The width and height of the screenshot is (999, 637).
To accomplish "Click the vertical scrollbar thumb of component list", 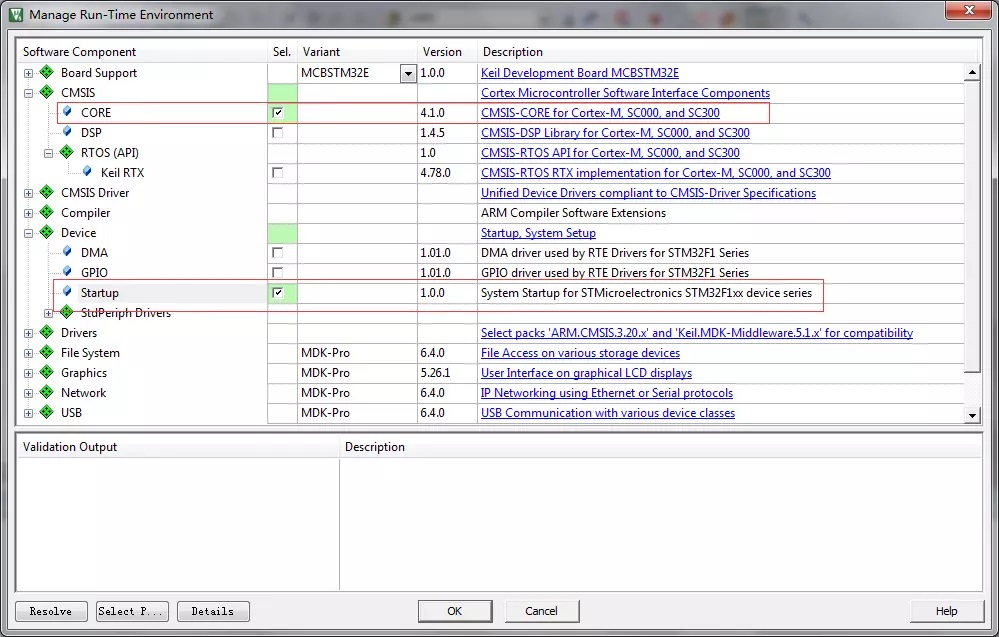I will (972, 226).
